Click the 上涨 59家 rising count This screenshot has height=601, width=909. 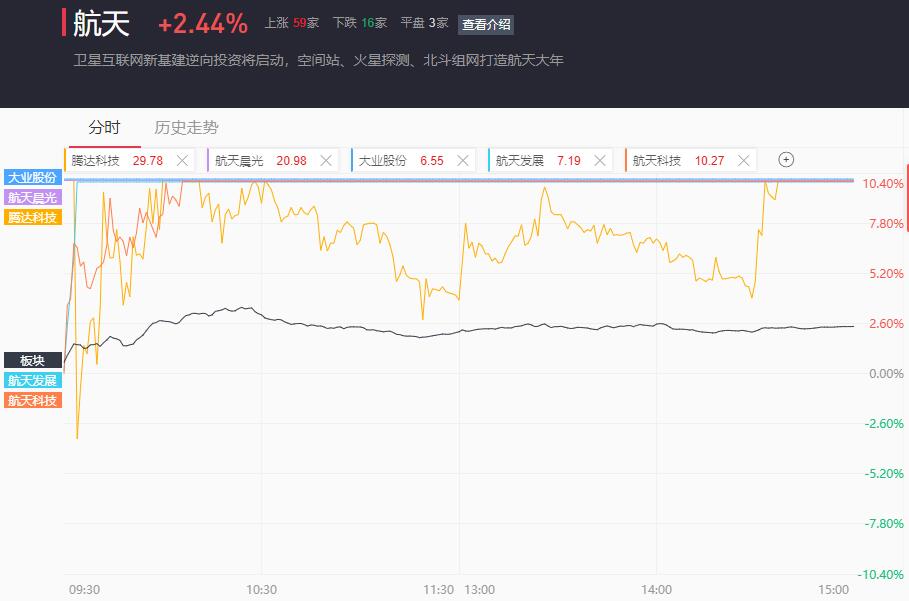pyautogui.click(x=291, y=23)
